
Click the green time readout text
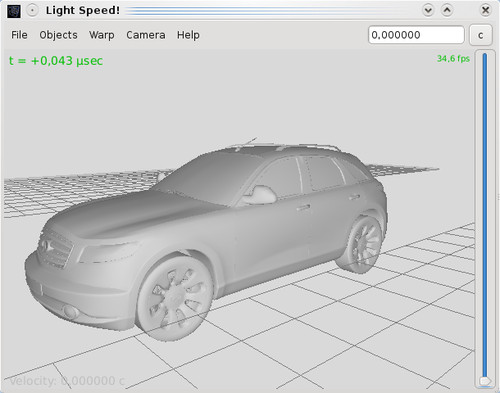click(56, 61)
